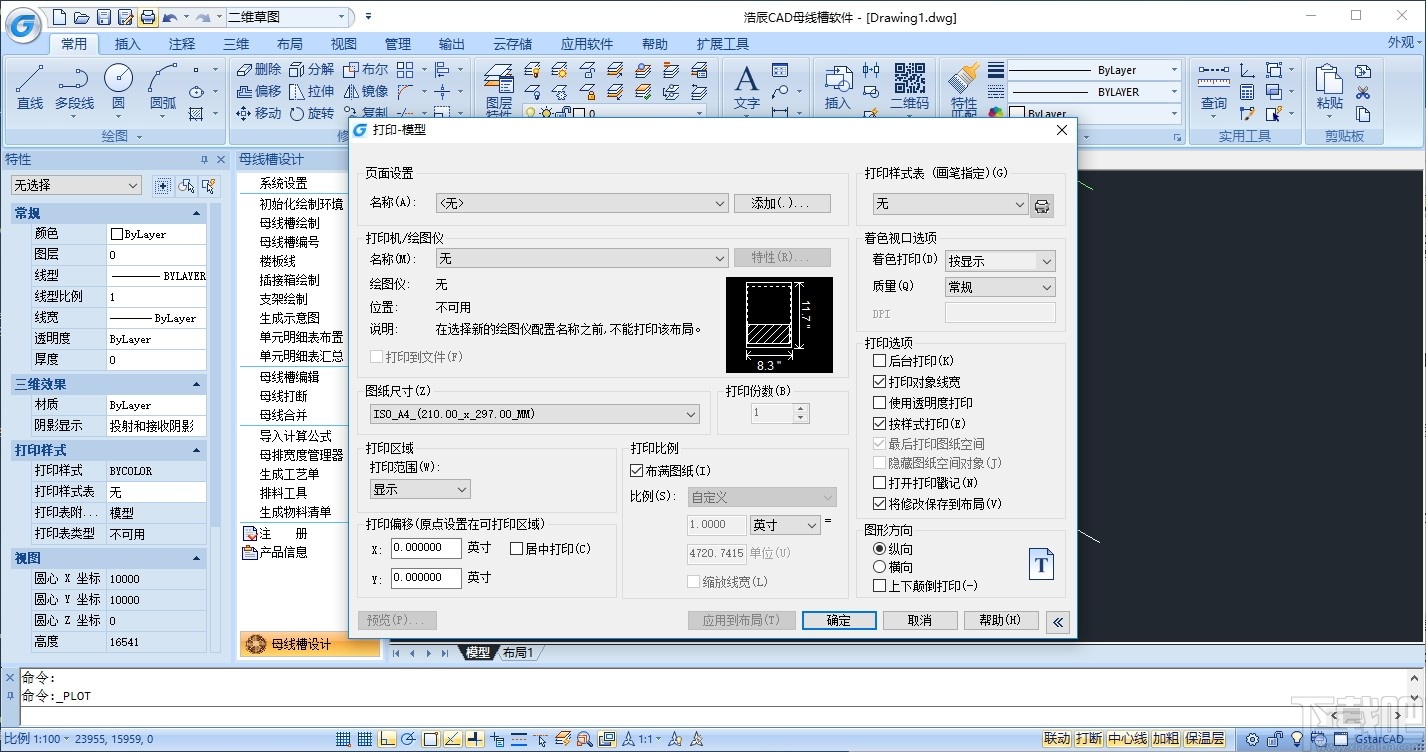
Task: Click the Add (添加) page setup button
Action: coord(783,203)
